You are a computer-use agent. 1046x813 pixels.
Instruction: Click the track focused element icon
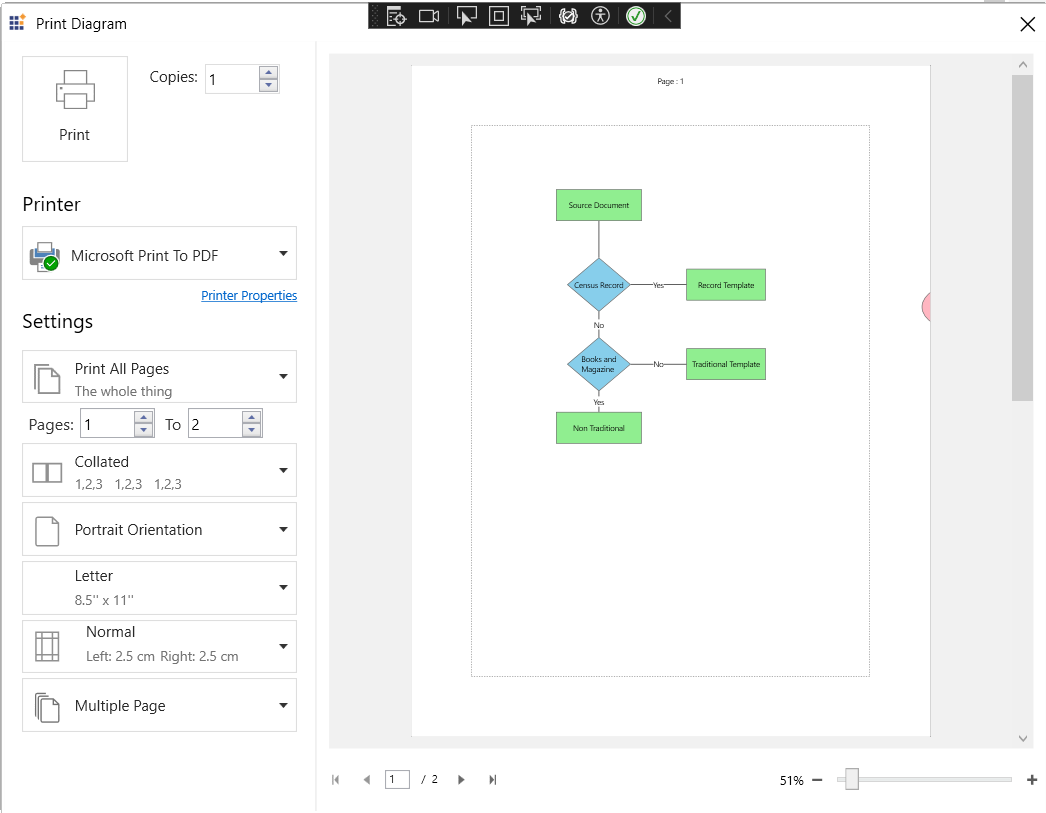pyautogui.click(x=531, y=16)
